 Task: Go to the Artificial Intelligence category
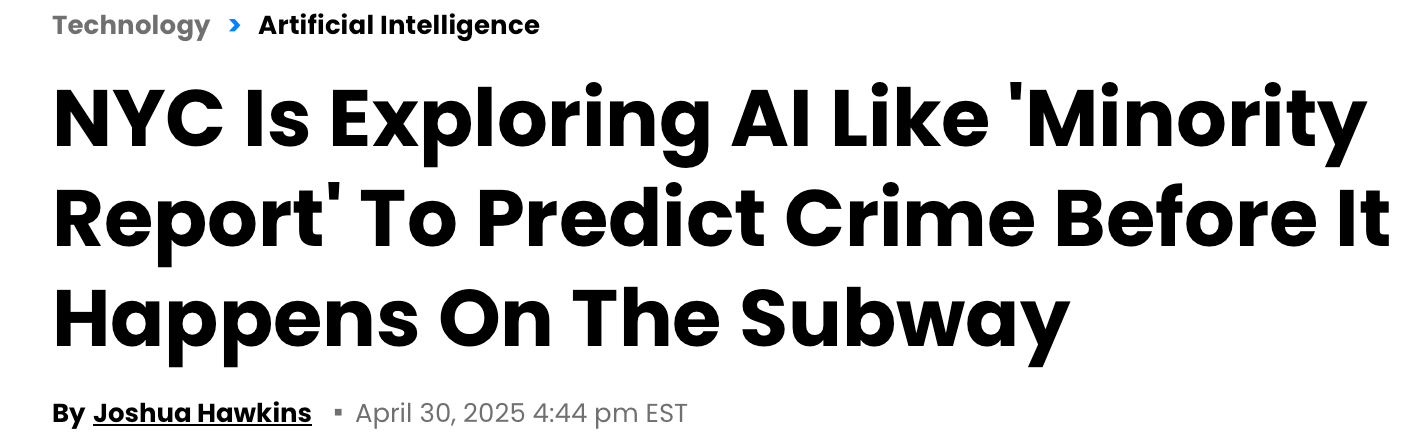coord(399,26)
